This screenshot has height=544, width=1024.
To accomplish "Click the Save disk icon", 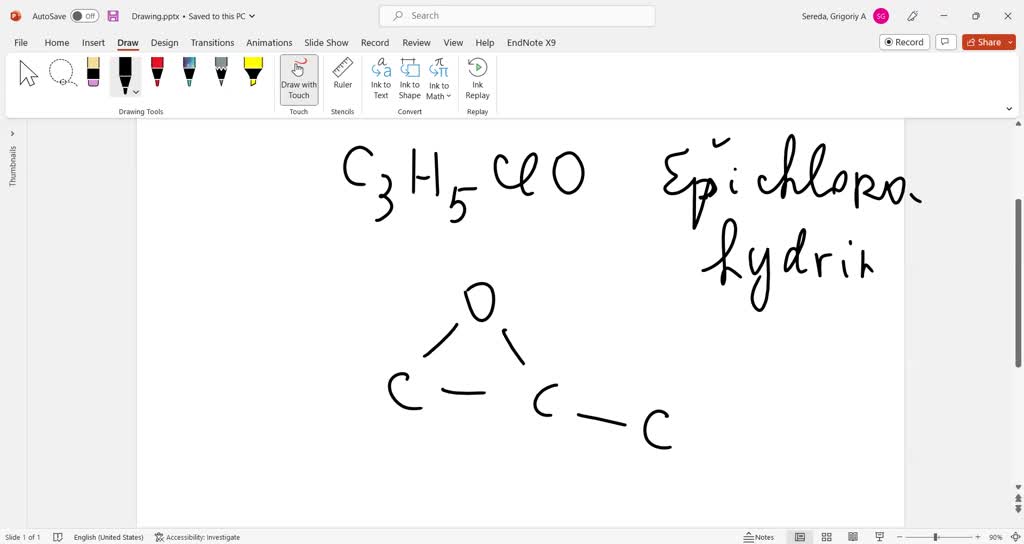I will pyautogui.click(x=113, y=16).
